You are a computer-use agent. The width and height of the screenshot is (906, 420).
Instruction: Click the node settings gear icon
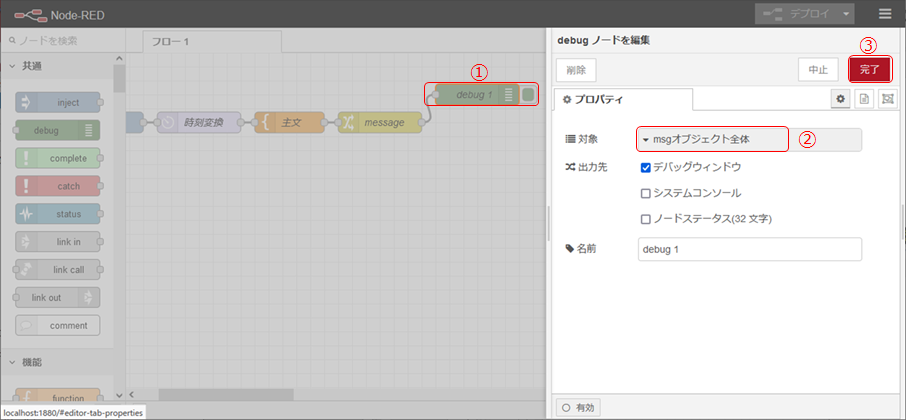click(841, 99)
